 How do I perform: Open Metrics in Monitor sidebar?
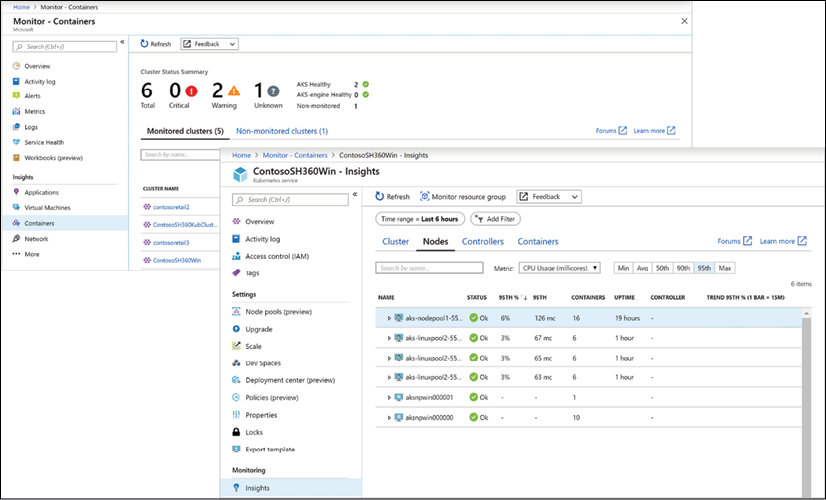coord(34,112)
